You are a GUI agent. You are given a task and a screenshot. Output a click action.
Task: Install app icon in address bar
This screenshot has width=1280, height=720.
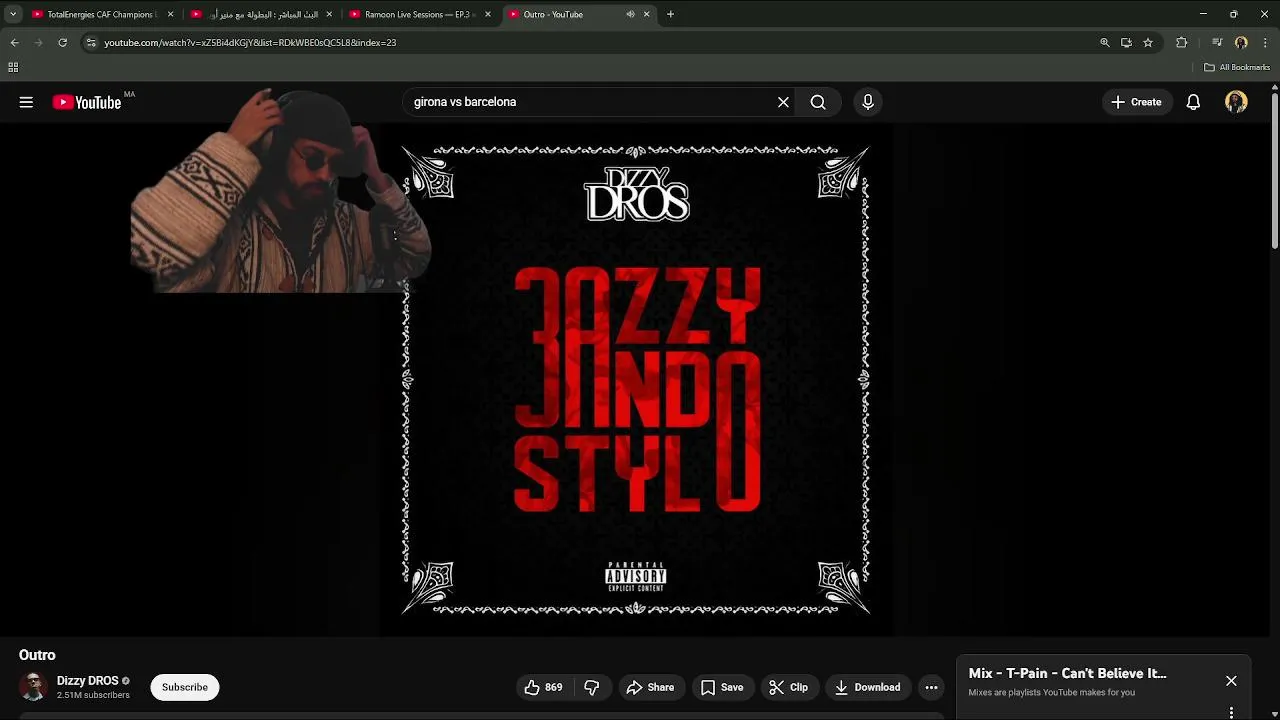coord(1126,42)
